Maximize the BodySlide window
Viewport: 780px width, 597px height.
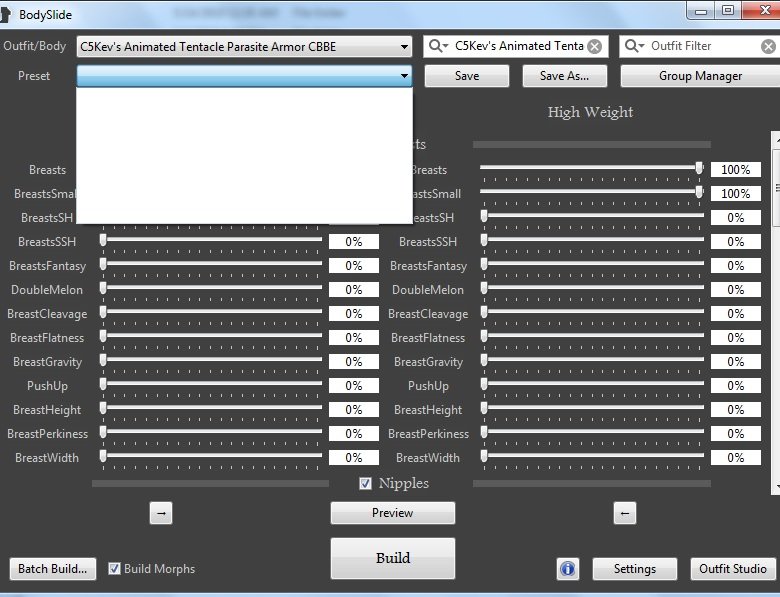pyautogui.click(x=728, y=11)
